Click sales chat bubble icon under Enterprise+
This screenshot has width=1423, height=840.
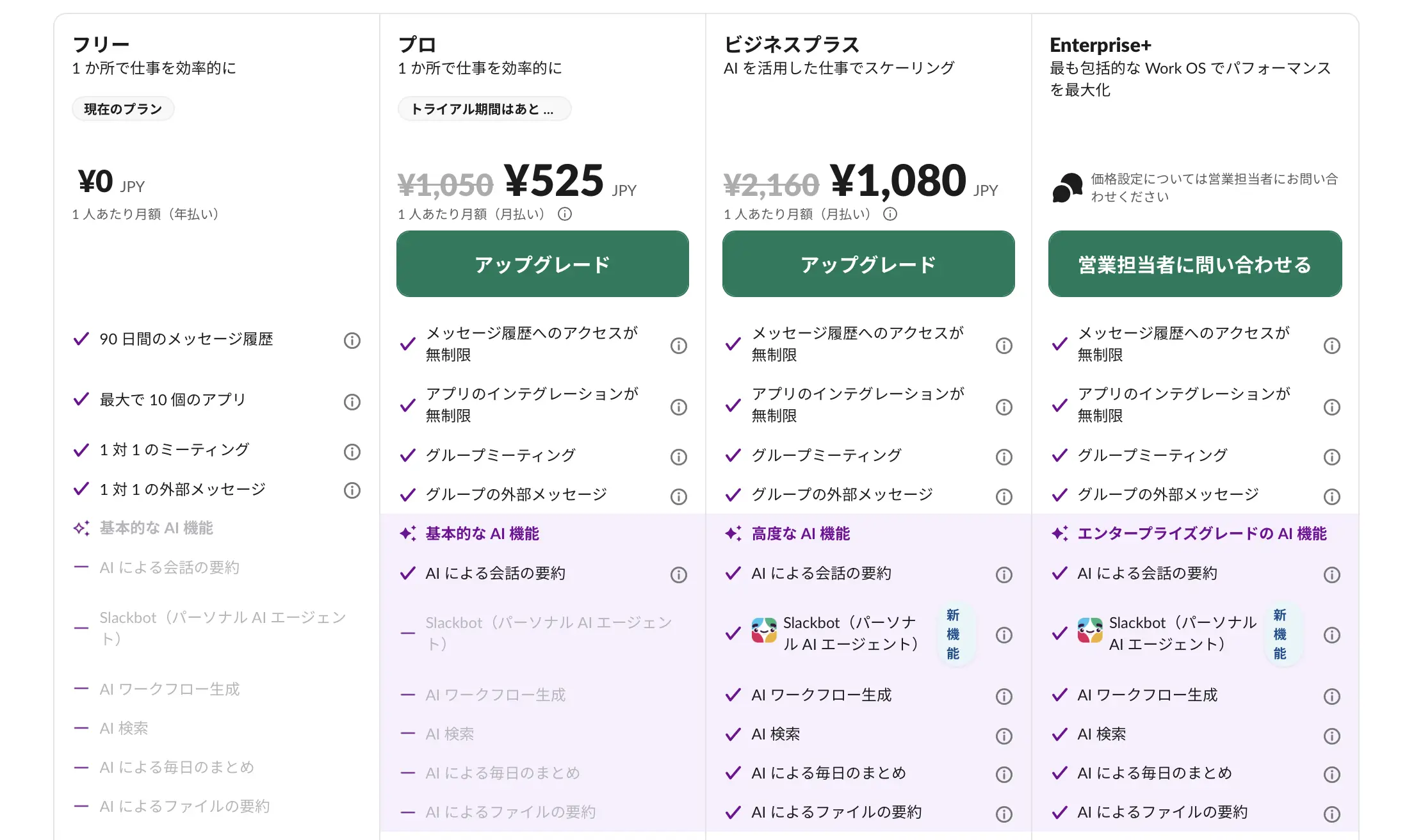[1067, 188]
